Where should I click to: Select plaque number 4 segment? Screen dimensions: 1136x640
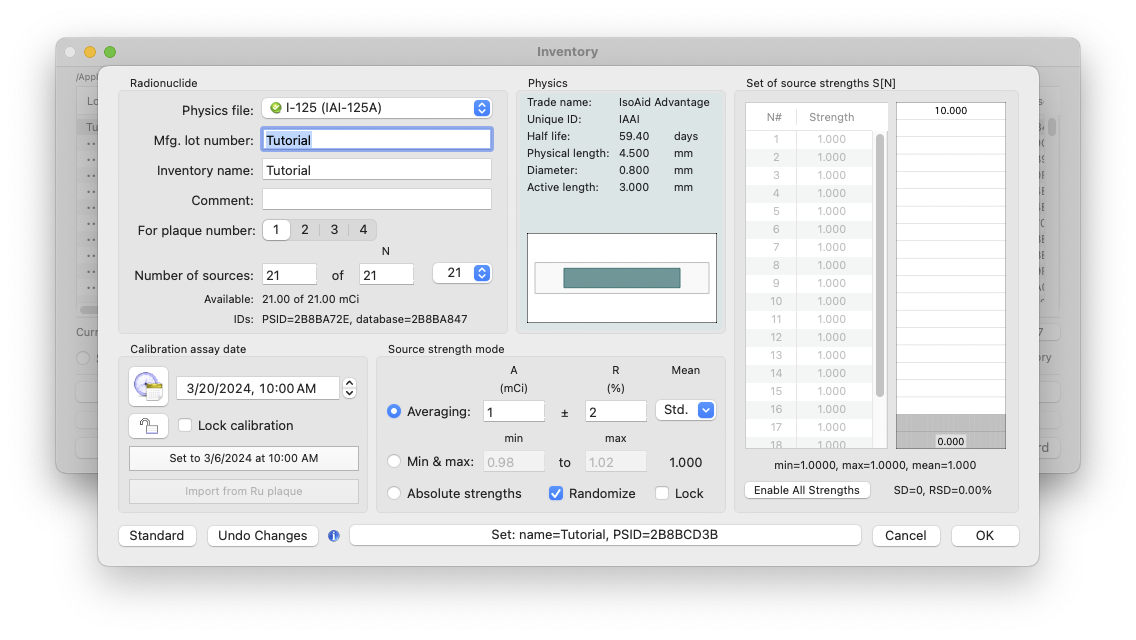pyautogui.click(x=363, y=230)
